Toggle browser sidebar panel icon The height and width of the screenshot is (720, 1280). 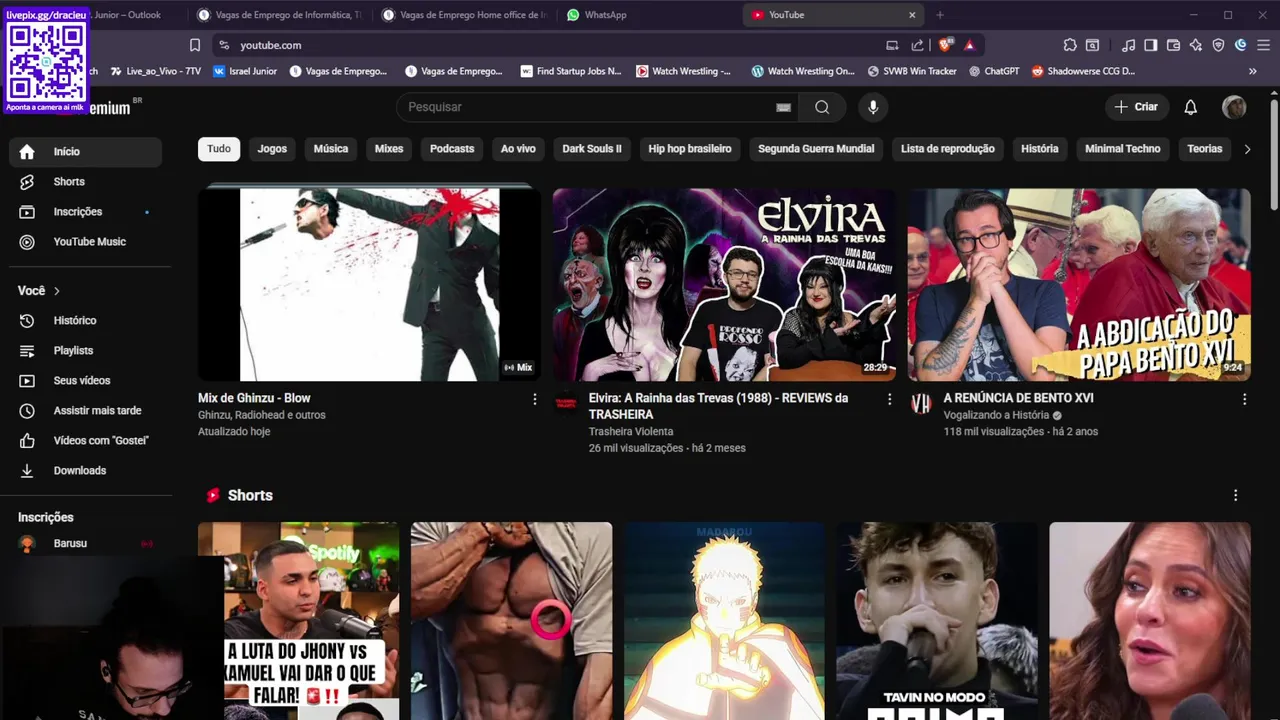pos(1151,45)
